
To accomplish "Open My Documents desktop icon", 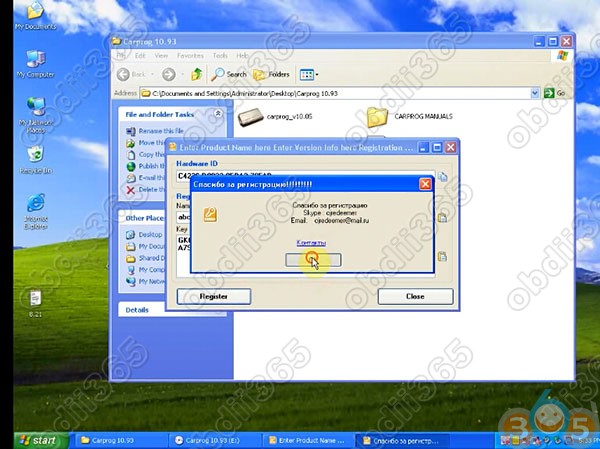I will coord(35,15).
